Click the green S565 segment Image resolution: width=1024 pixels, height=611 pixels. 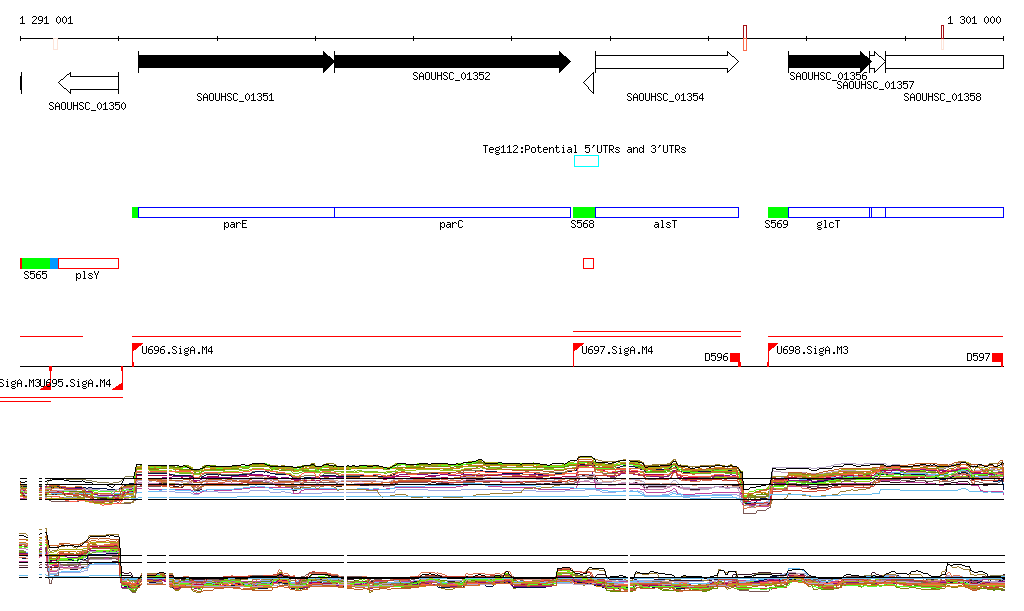36,263
